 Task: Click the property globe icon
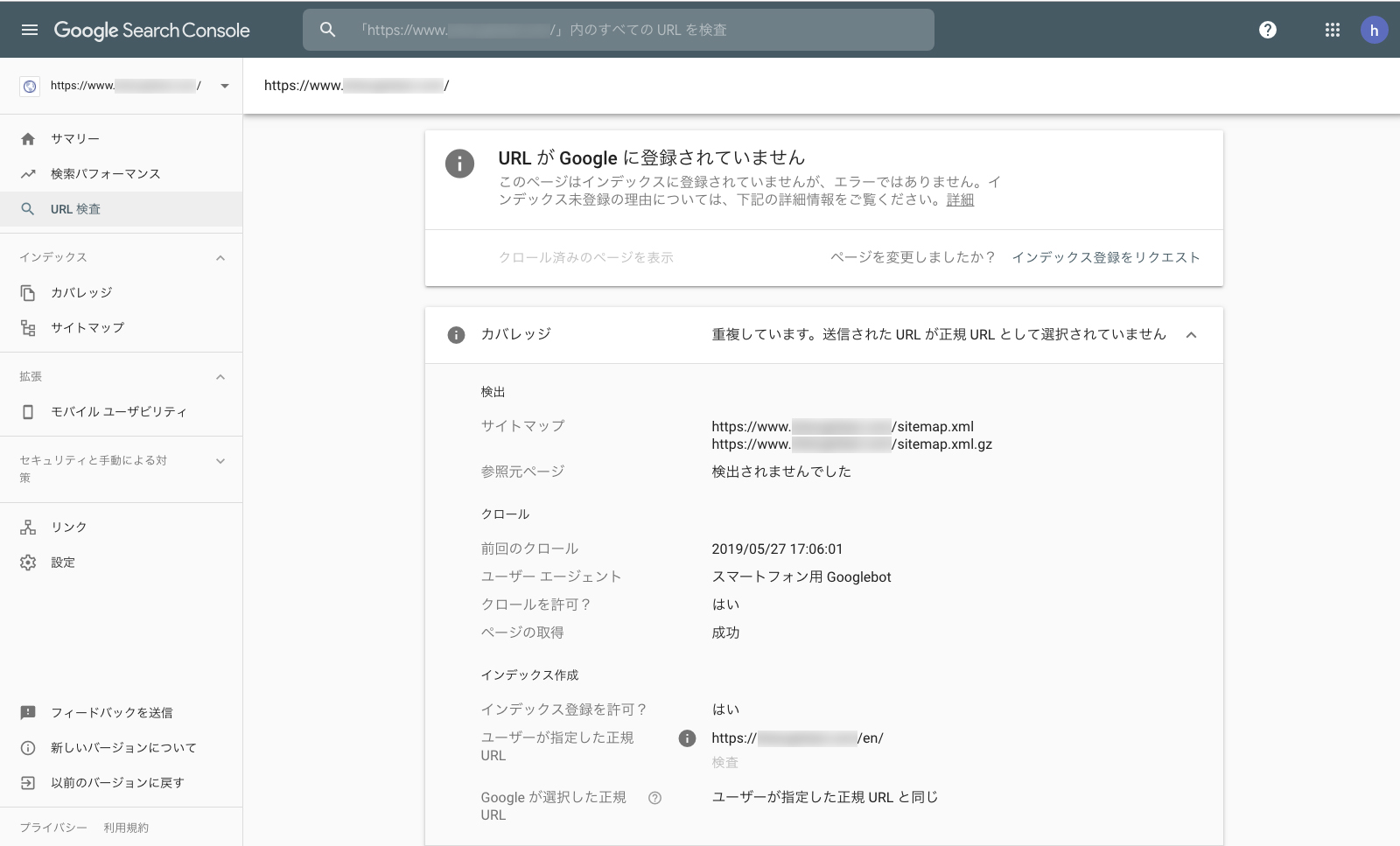(30, 86)
